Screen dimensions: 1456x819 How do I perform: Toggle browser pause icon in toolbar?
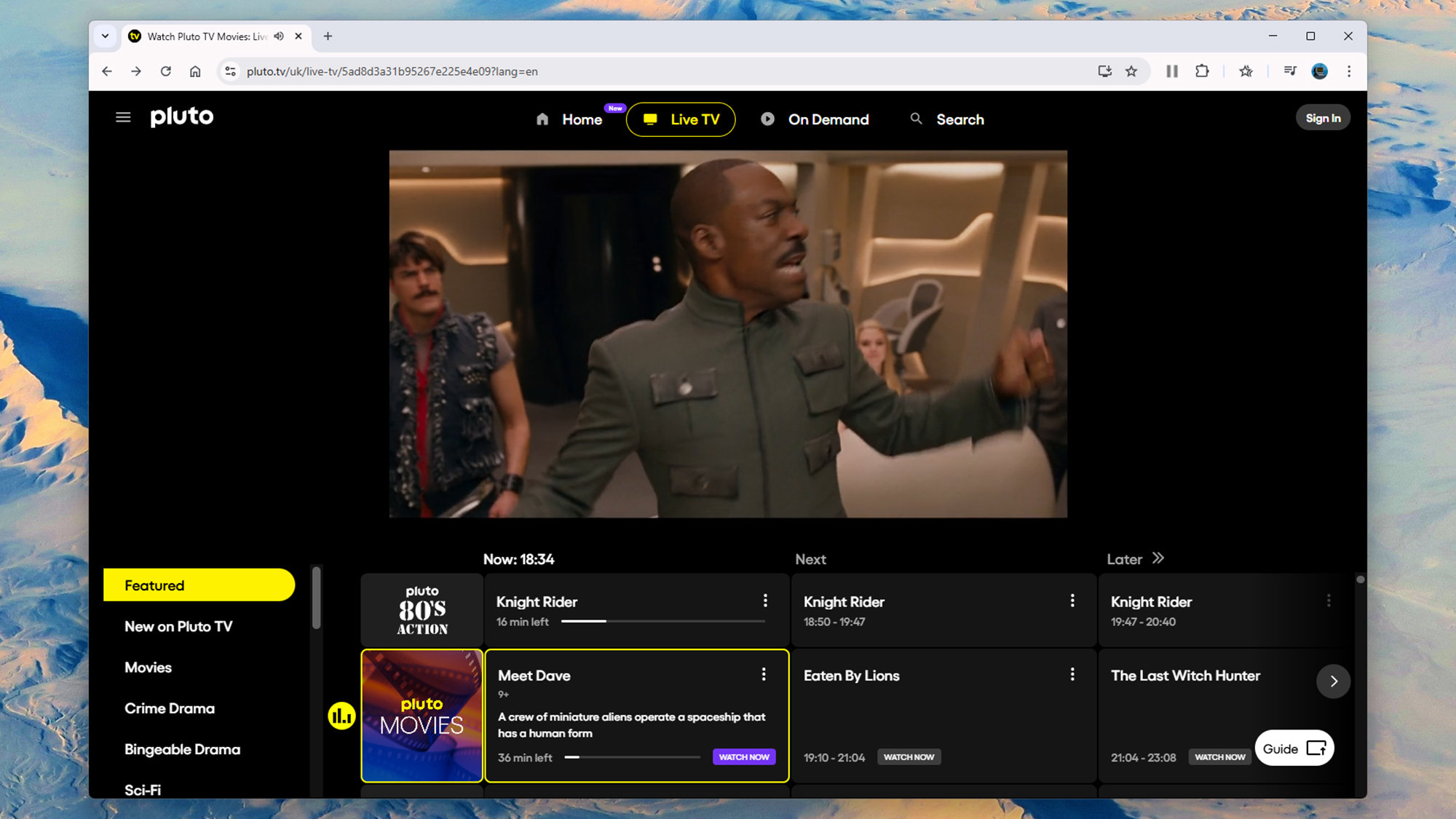click(1171, 71)
